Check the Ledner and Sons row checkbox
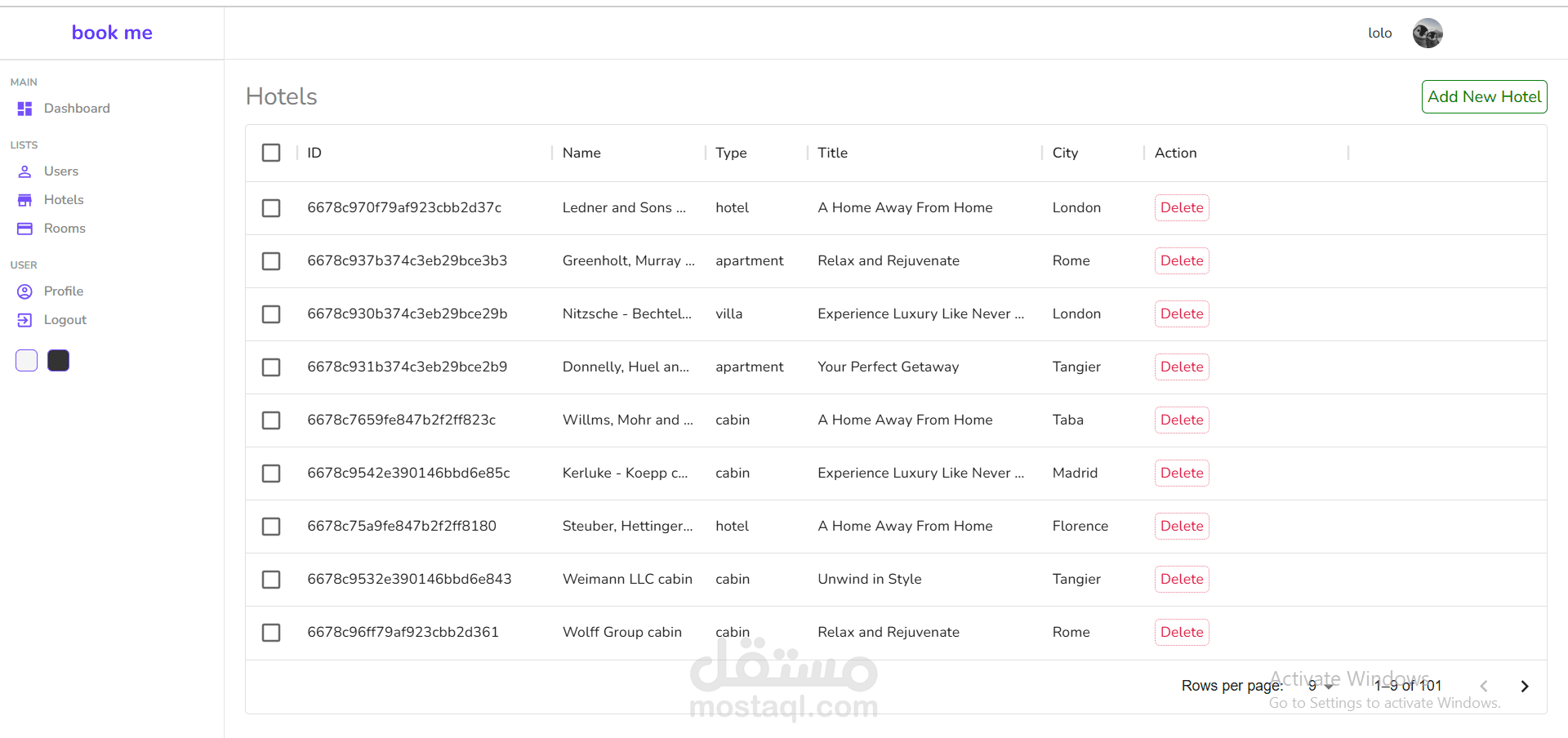Image resolution: width=1568 pixels, height=738 pixels. pos(271,208)
